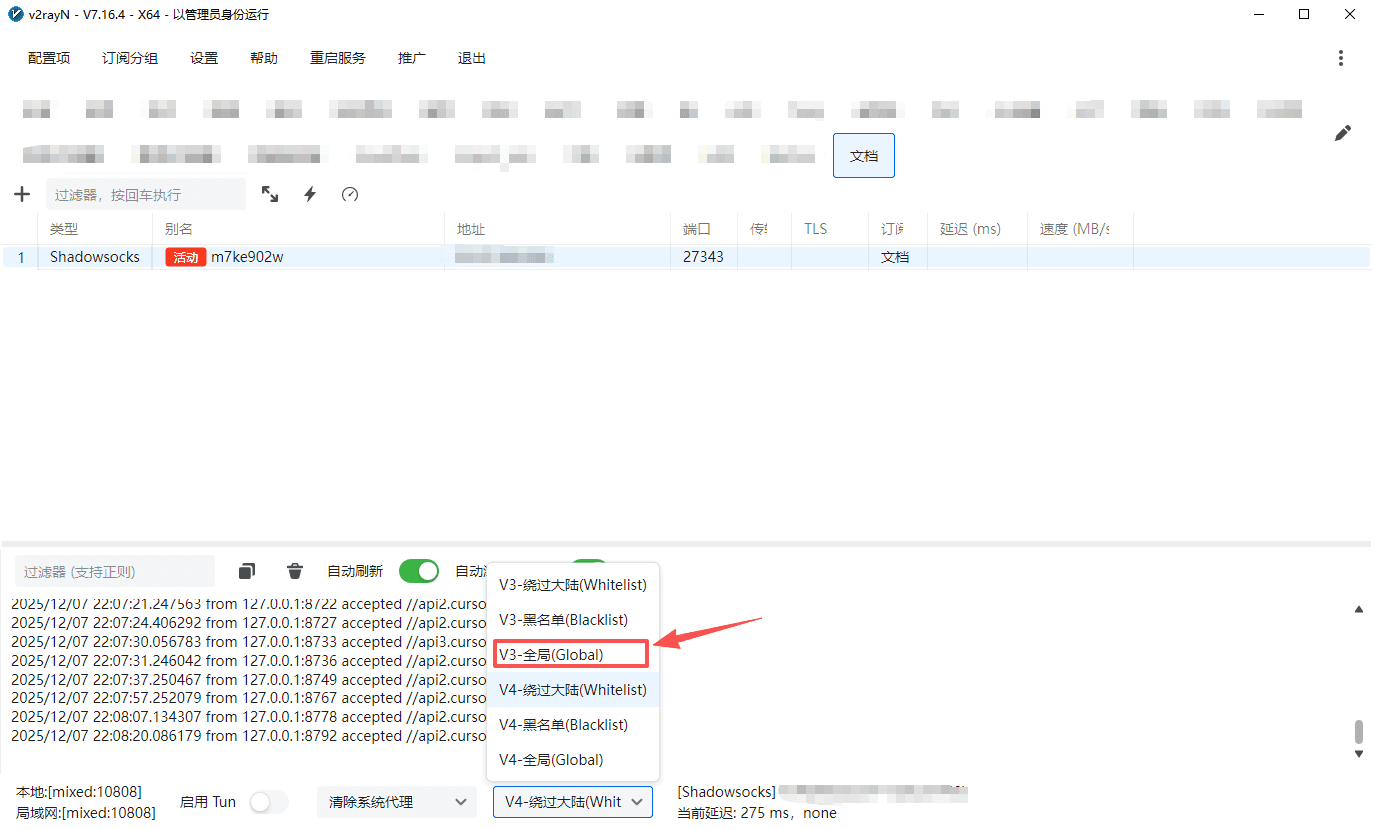Click the speedometer speed test icon
This screenshot has width=1373, height=829.
(349, 194)
